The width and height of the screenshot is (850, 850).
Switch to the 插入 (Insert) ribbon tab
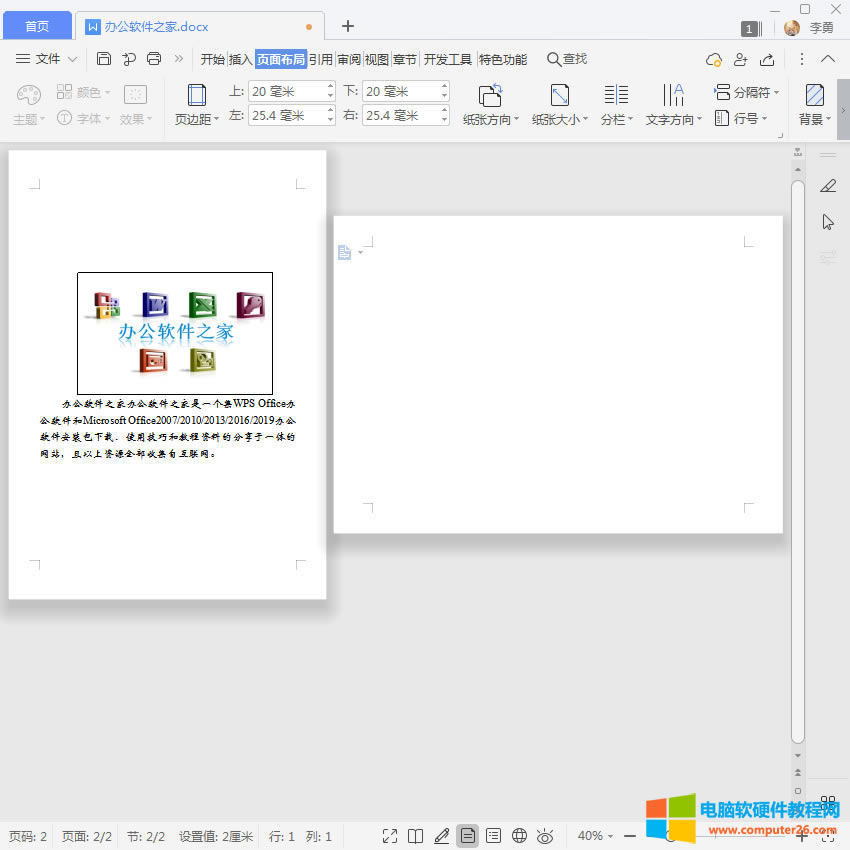[240, 59]
